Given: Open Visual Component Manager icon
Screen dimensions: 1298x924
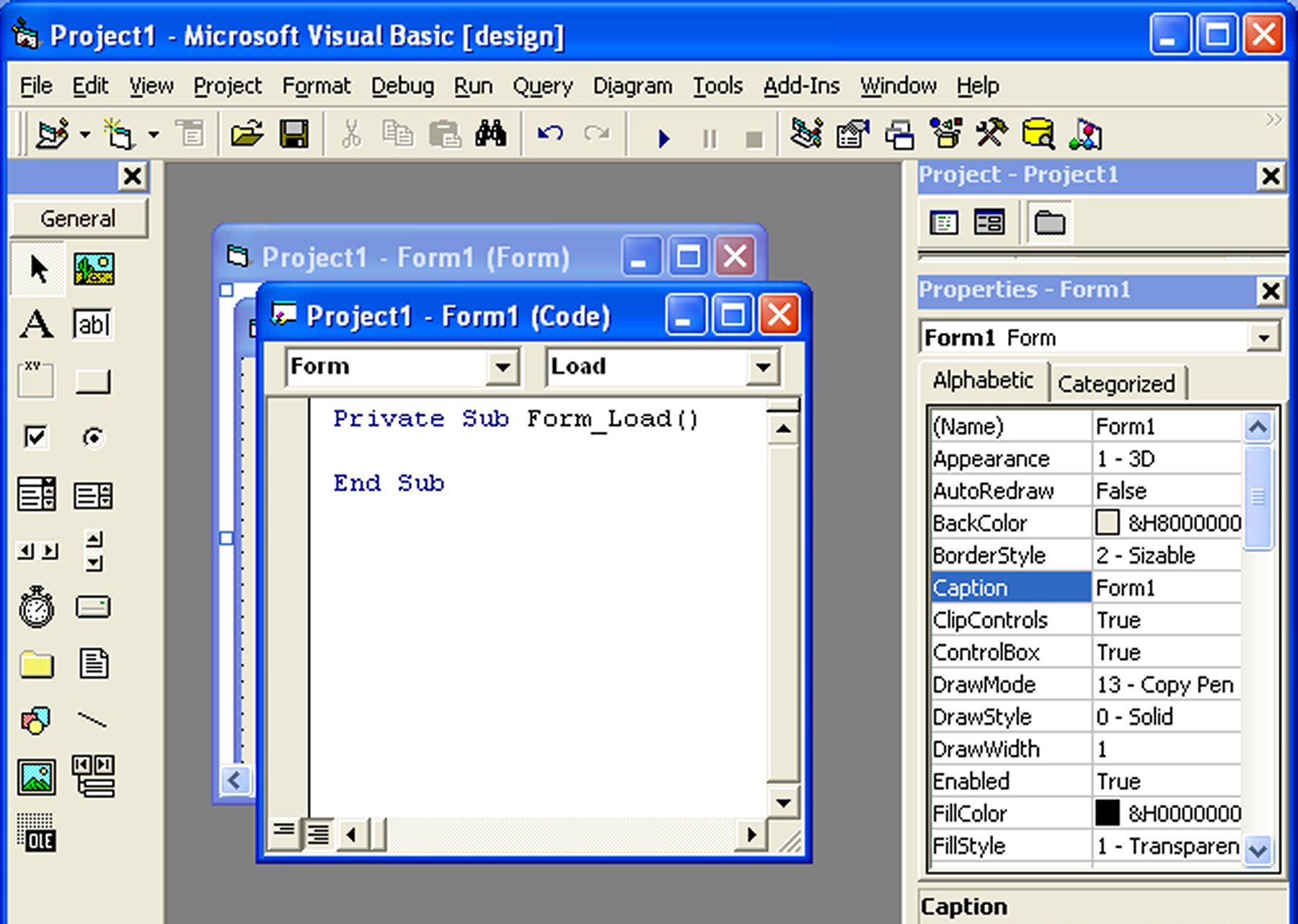Looking at the screenshot, I should click(1085, 134).
